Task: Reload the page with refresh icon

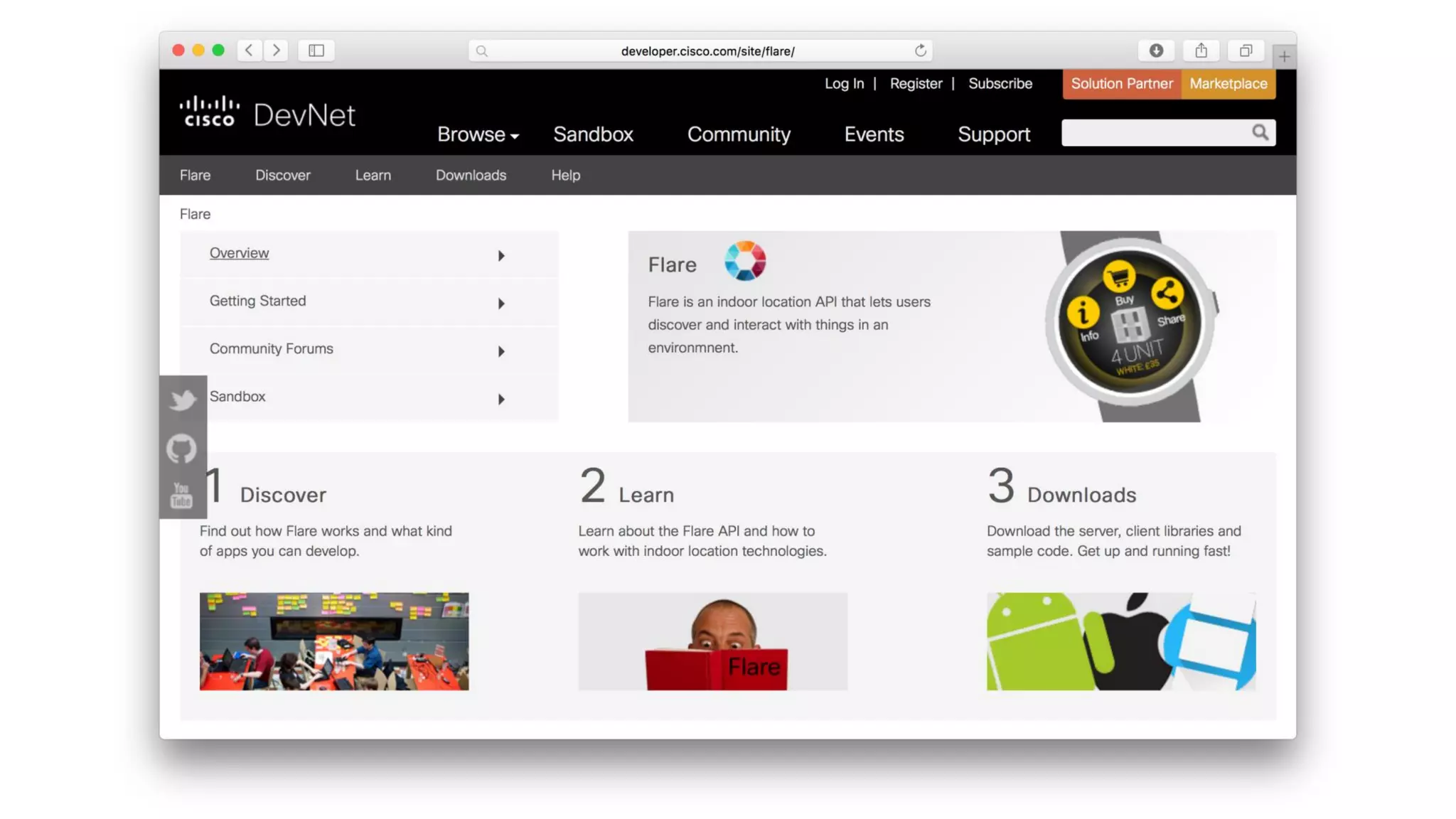Action: click(920, 50)
